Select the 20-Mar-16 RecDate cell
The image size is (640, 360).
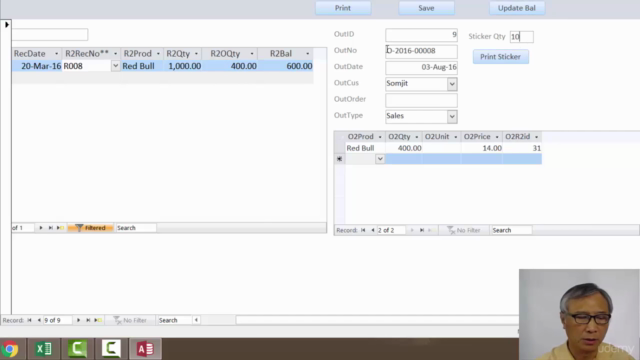[x=37, y=66]
